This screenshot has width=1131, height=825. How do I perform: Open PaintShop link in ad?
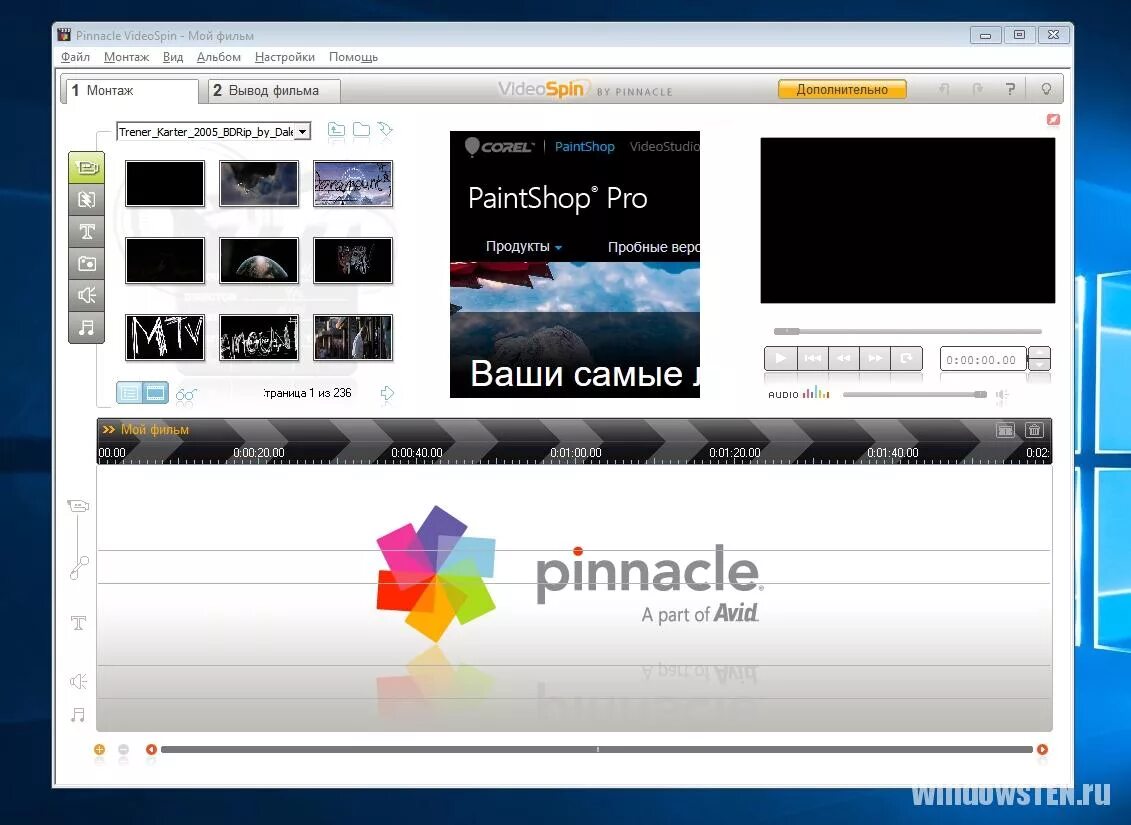(584, 147)
